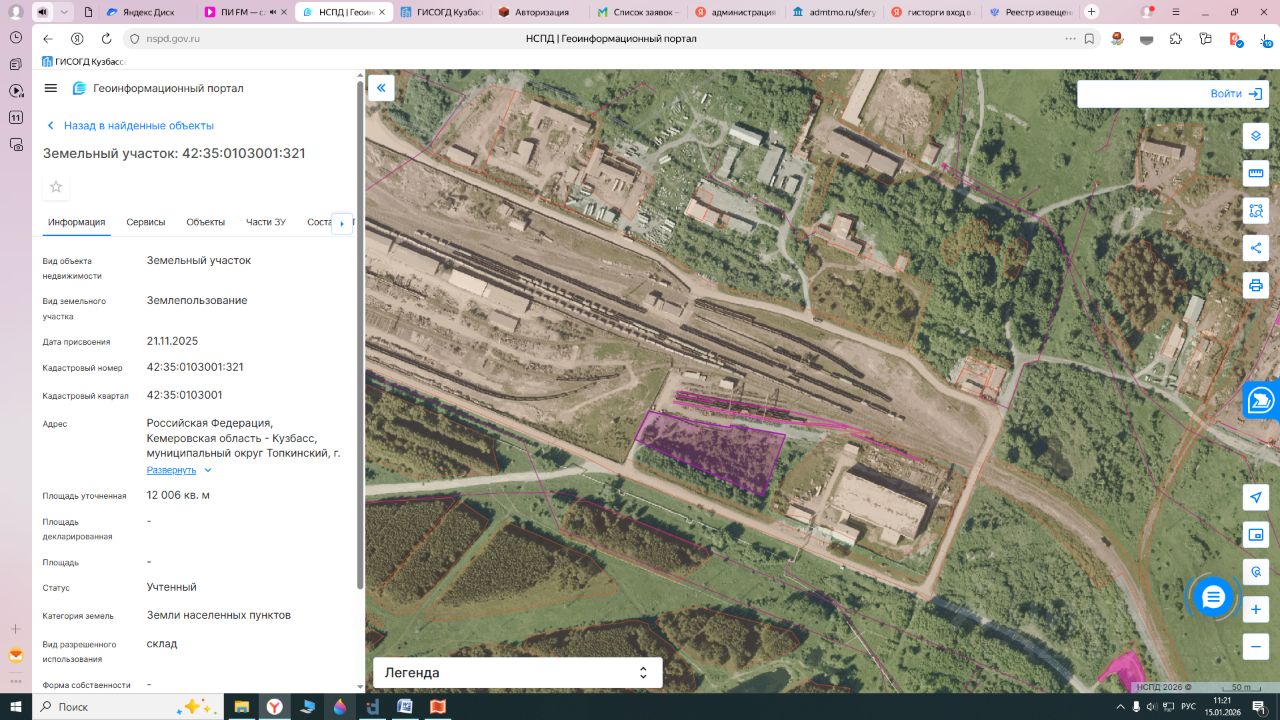Click the area value 12 006 кв. м
The width and height of the screenshot is (1280, 720).
[178, 495]
